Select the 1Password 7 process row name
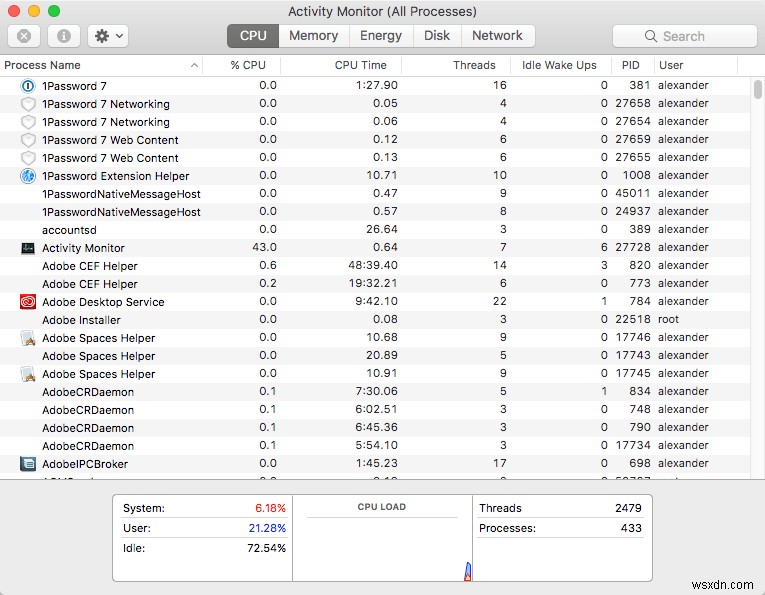765x595 pixels. 74,86
